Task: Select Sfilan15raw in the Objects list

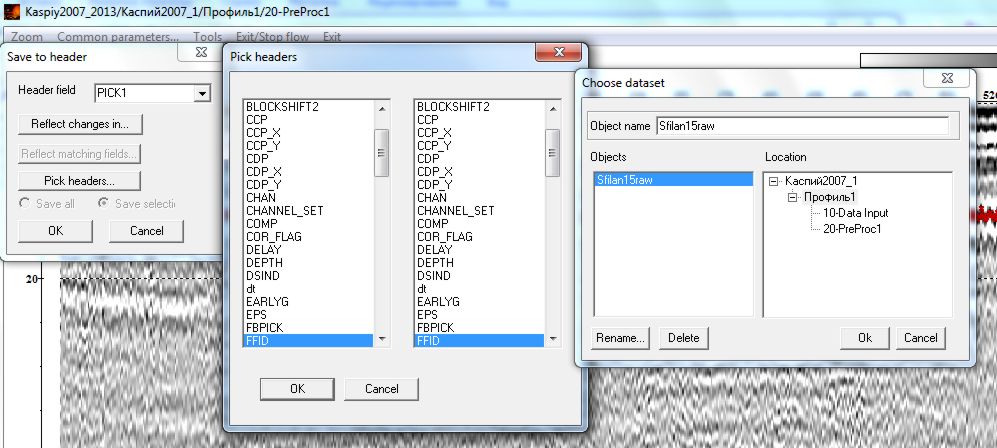Action: pyautogui.click(x=673, y=180)
